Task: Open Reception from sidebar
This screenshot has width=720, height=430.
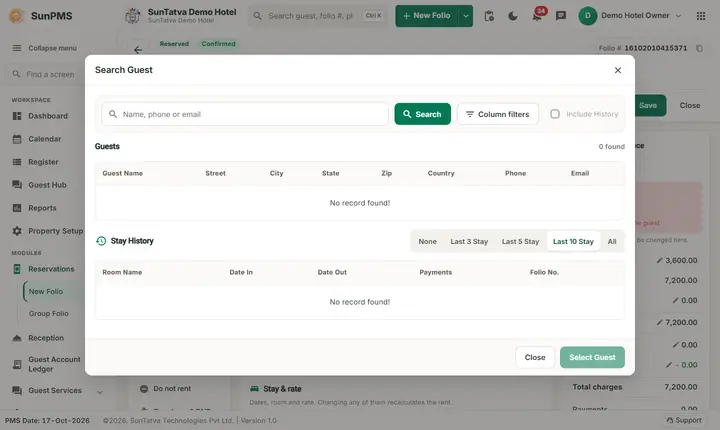Action: (x=46, y=338)
